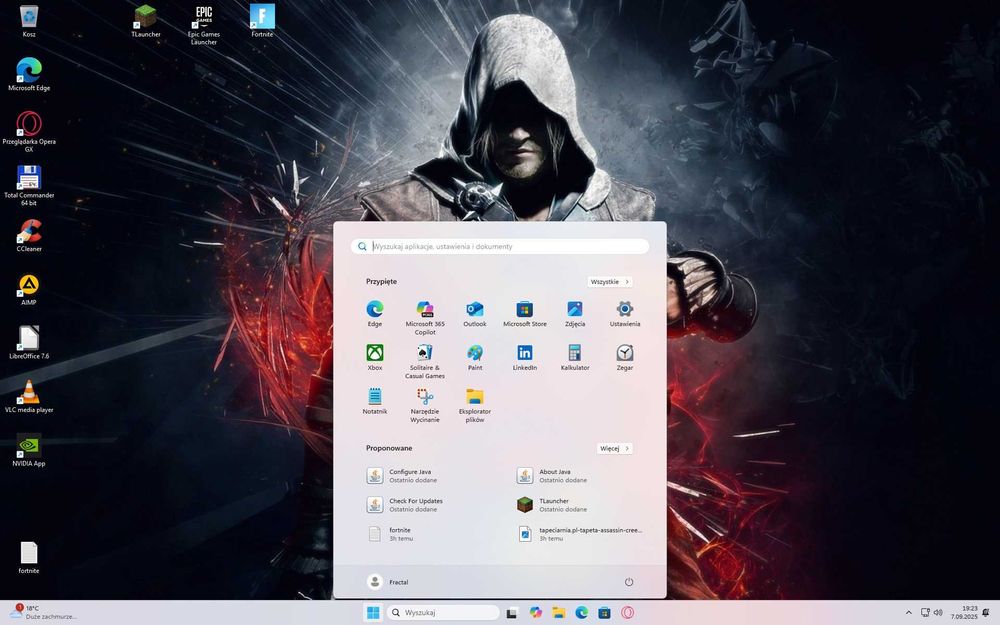Open Microsoft Store in pinned apps
This screenshot has width=1000, height=625.
coord(524,314)
